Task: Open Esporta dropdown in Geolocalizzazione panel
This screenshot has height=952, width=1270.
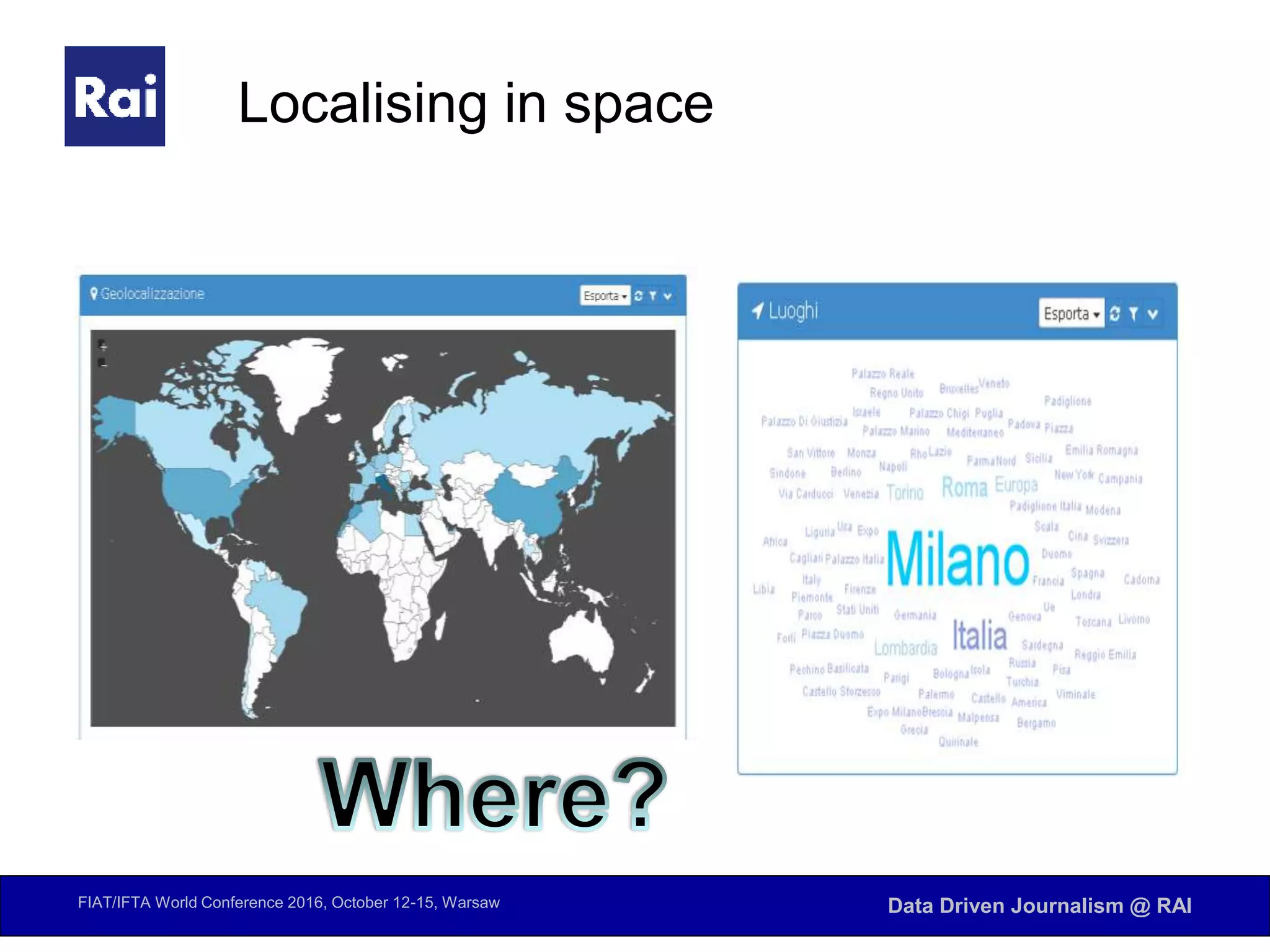Action: point(605,296)
